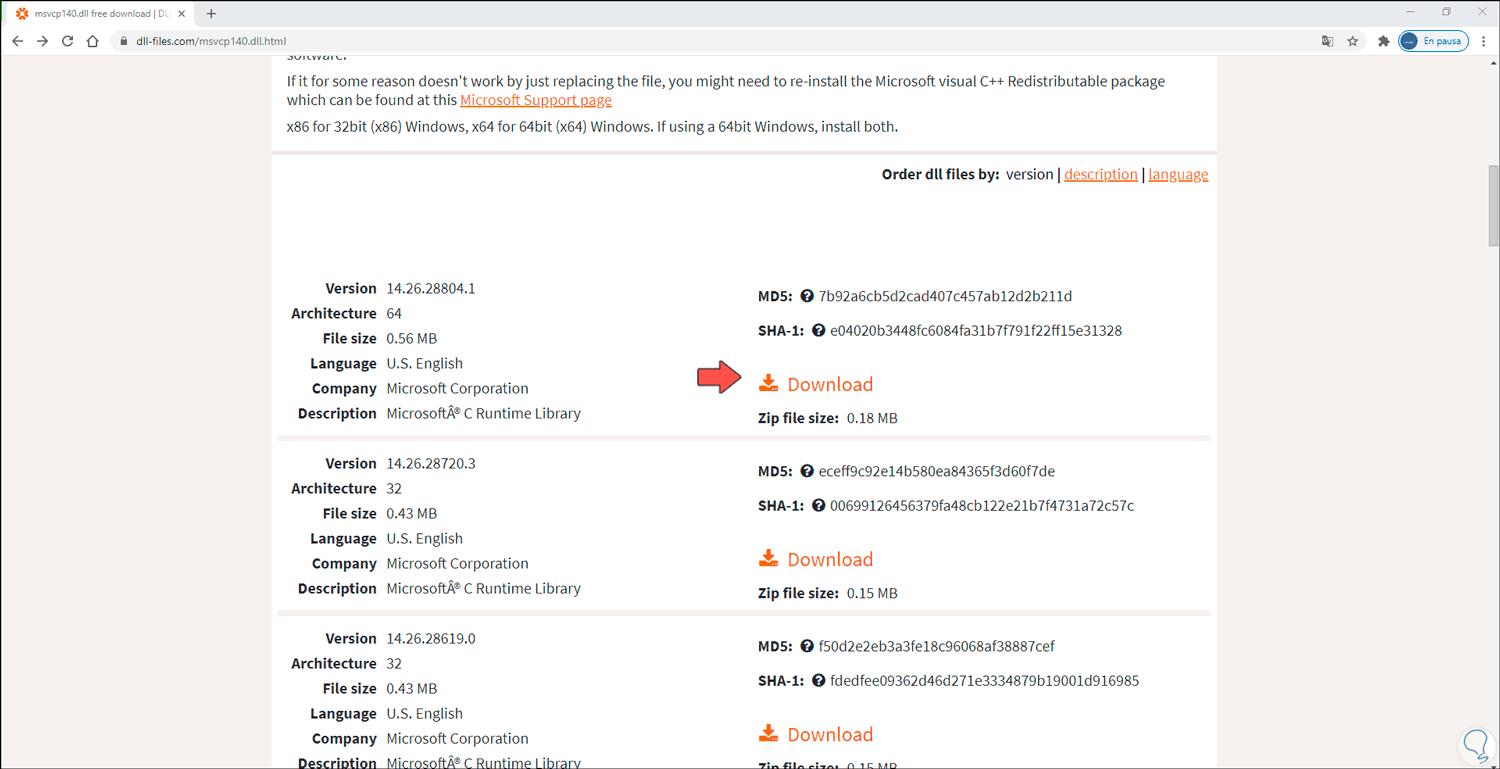Click version number 14.26.28804.1

[x=431, y=288]
